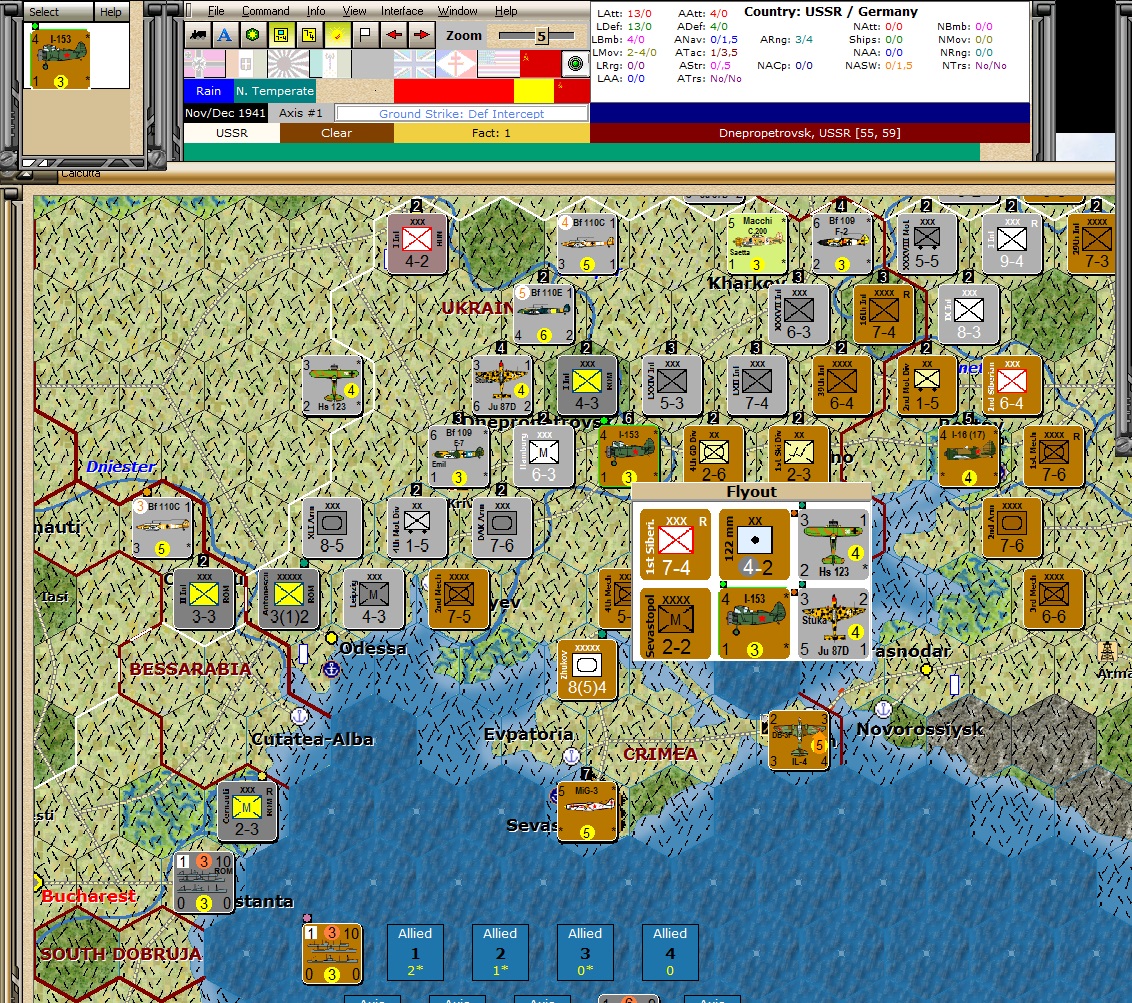1132x1003 pixels.
Task: Open the View menu
Action: [354, 11]
